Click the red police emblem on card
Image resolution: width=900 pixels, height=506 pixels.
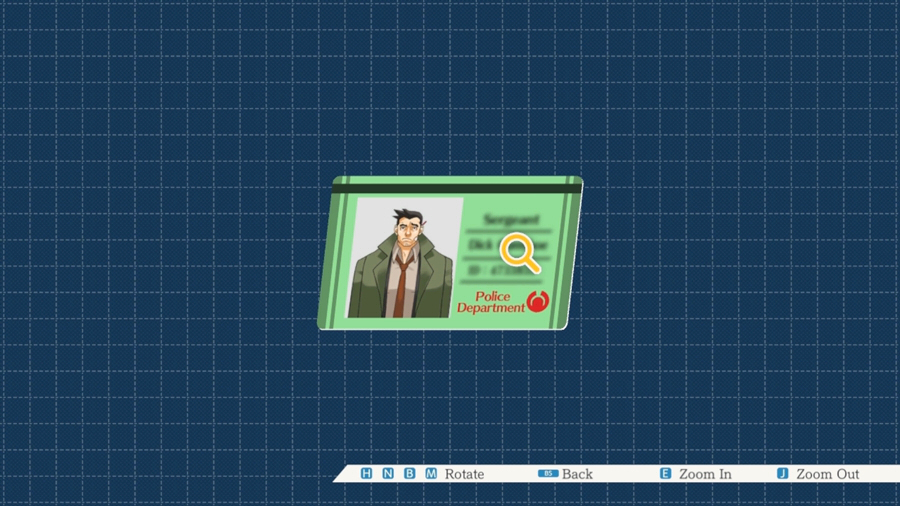point(538,302)
